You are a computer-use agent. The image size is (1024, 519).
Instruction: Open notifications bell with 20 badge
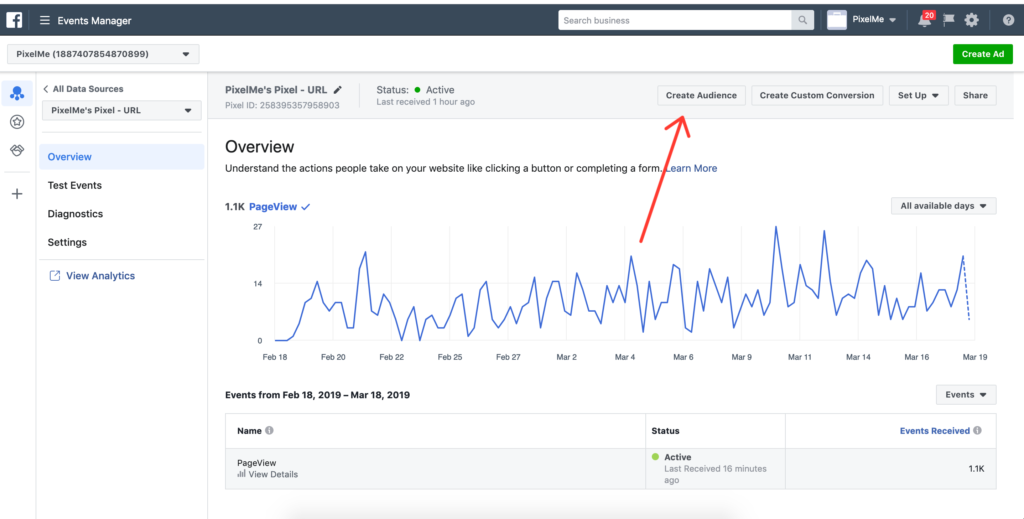tap(925, 20)
